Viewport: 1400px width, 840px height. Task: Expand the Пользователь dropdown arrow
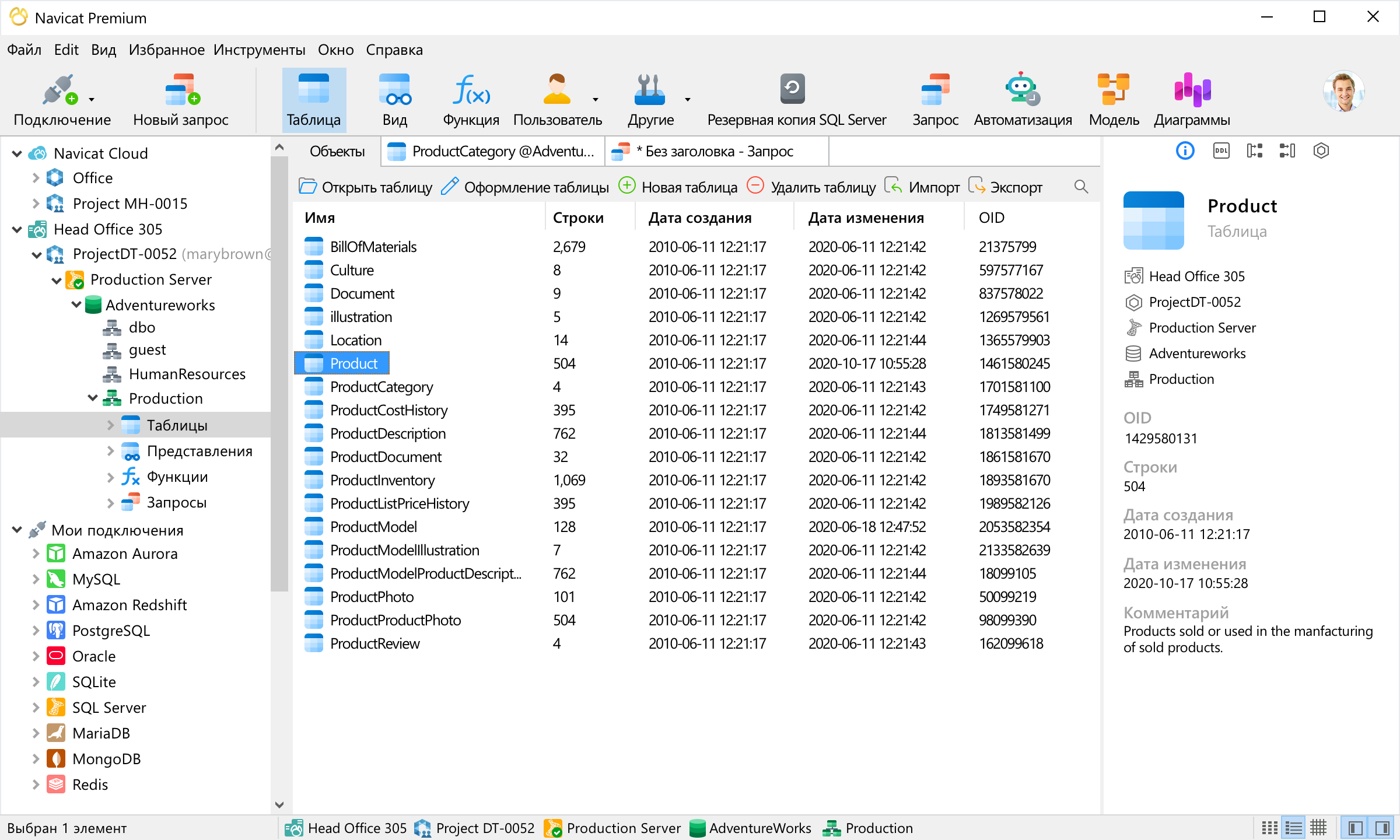coord(595,99)
